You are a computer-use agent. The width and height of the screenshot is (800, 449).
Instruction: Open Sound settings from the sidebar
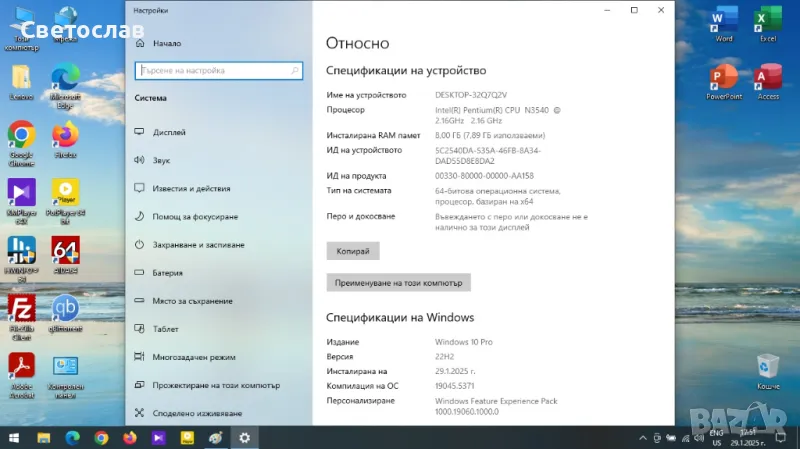point(161,160)
